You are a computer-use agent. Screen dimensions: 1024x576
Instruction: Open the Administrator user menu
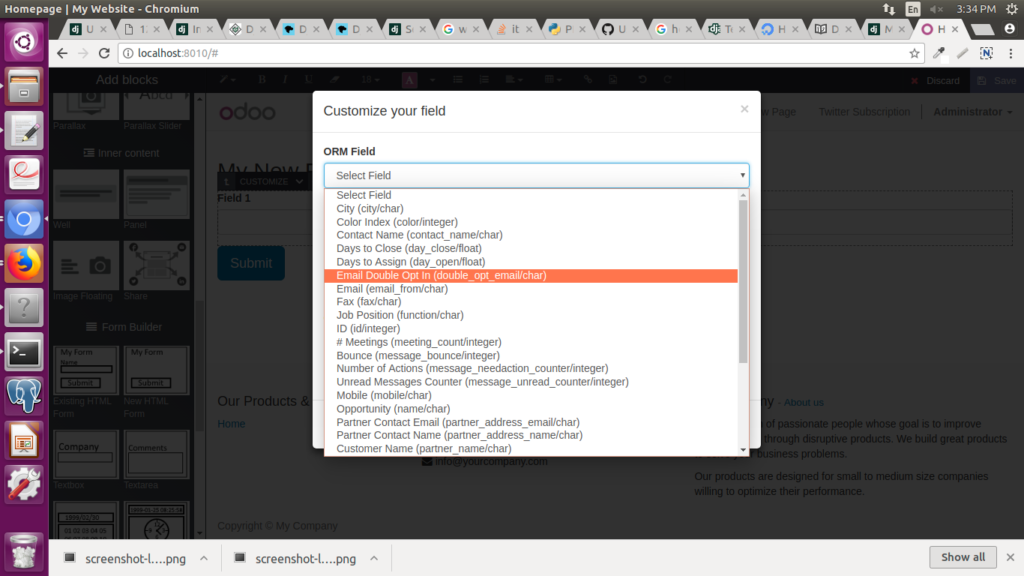tap(970, 111)
